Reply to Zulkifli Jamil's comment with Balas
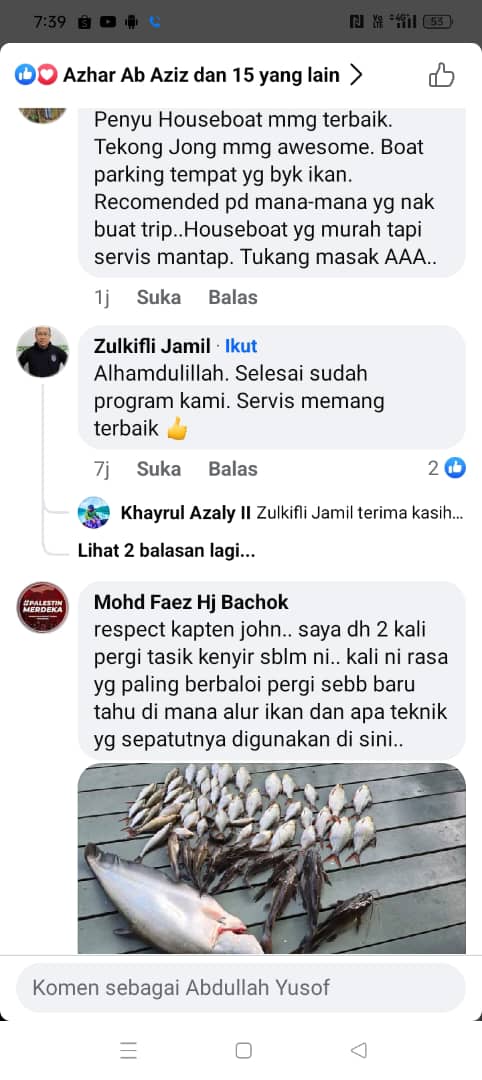The height and width of the screenshot is (1080, 482). 233,469
